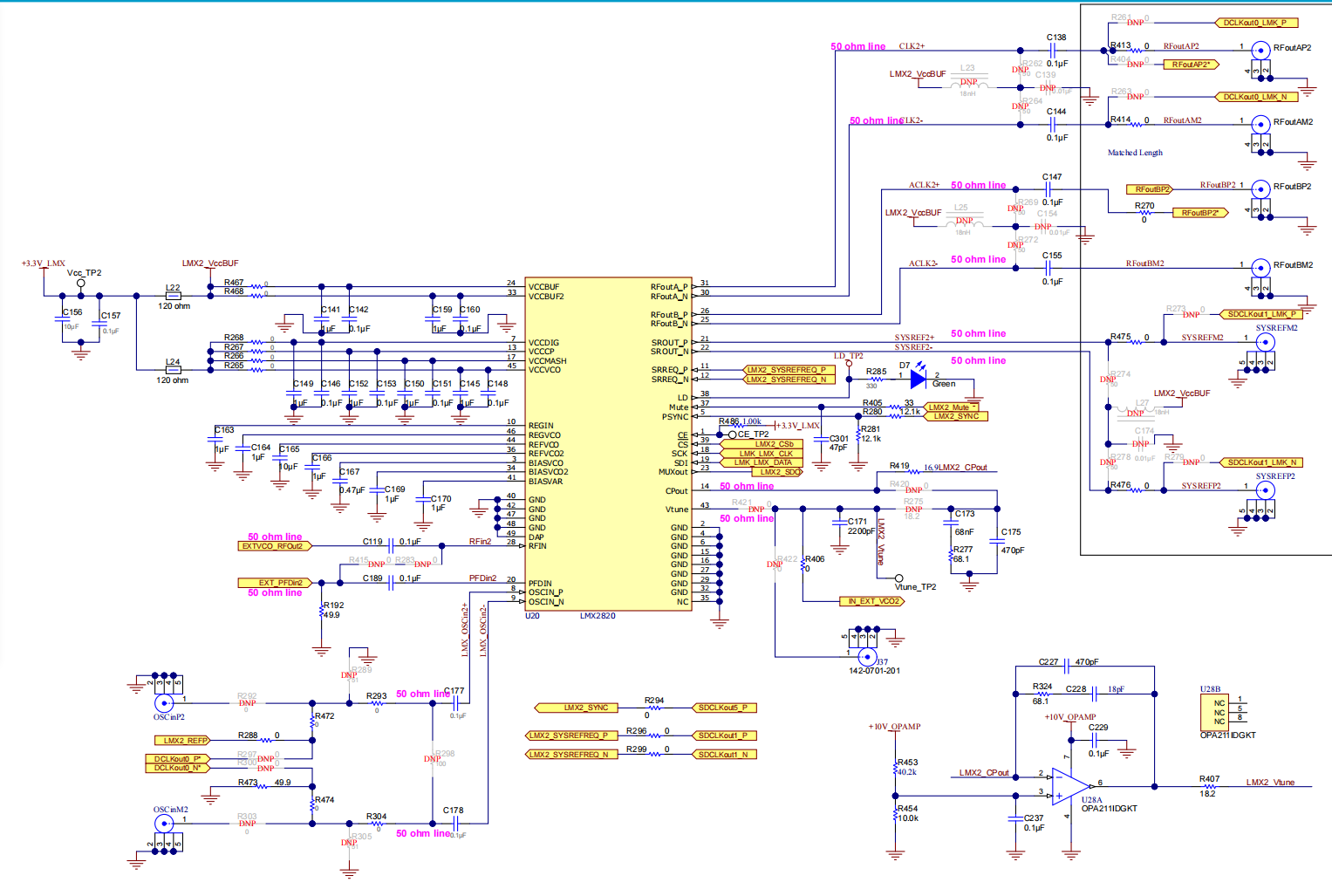Select the R407 resistor symbol

1208,787
